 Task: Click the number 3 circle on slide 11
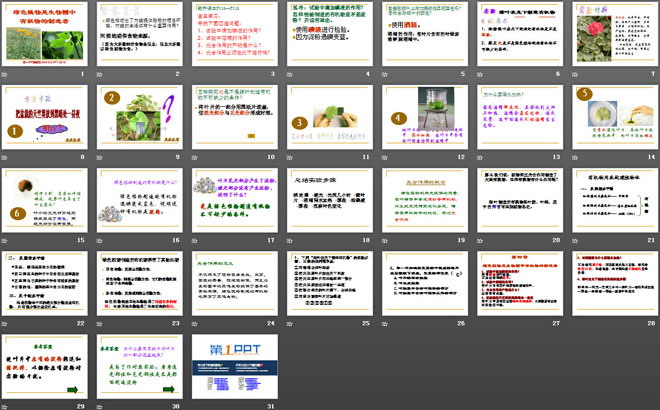(298, 122)
